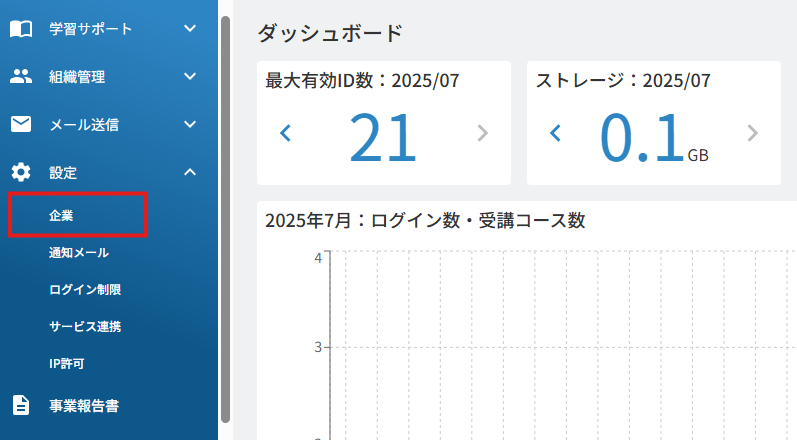Select the メール送信 menu label
The width and height of the screenshot is (797, 440).
[x=84, y=124]
